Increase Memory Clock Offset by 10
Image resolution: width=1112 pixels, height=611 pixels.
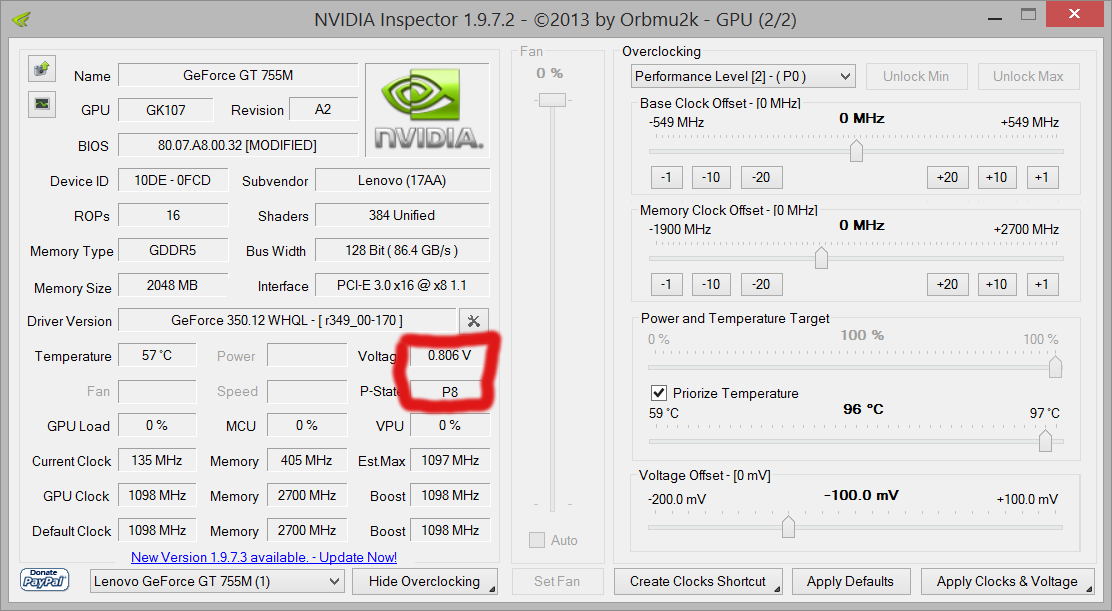point(996,284)
